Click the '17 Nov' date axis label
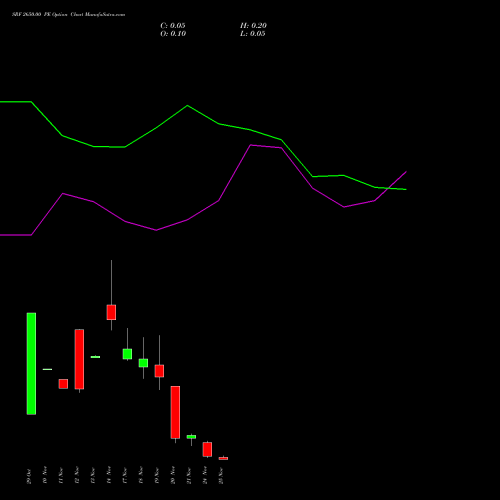Image resolution: width=500 pixels, height=500 pixels. point(125,475)
